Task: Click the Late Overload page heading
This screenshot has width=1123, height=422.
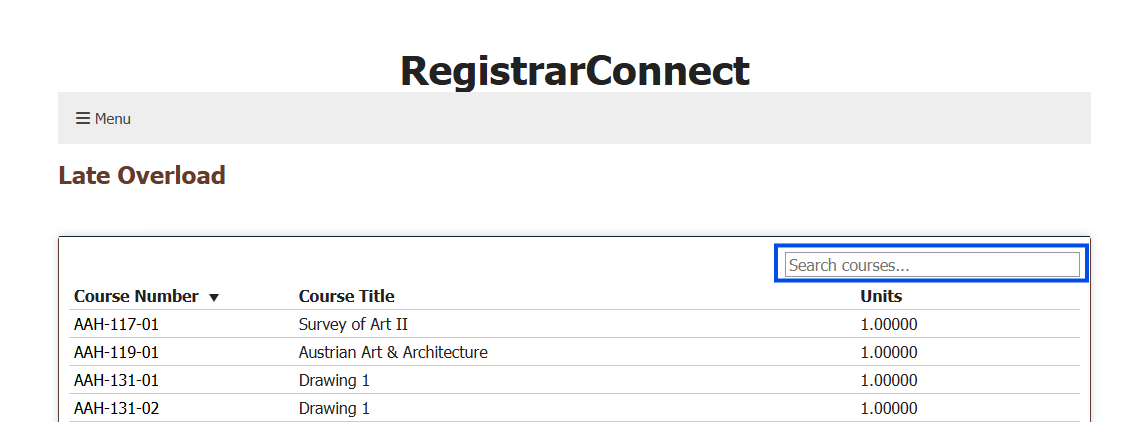Action: (x=142, y=176)
